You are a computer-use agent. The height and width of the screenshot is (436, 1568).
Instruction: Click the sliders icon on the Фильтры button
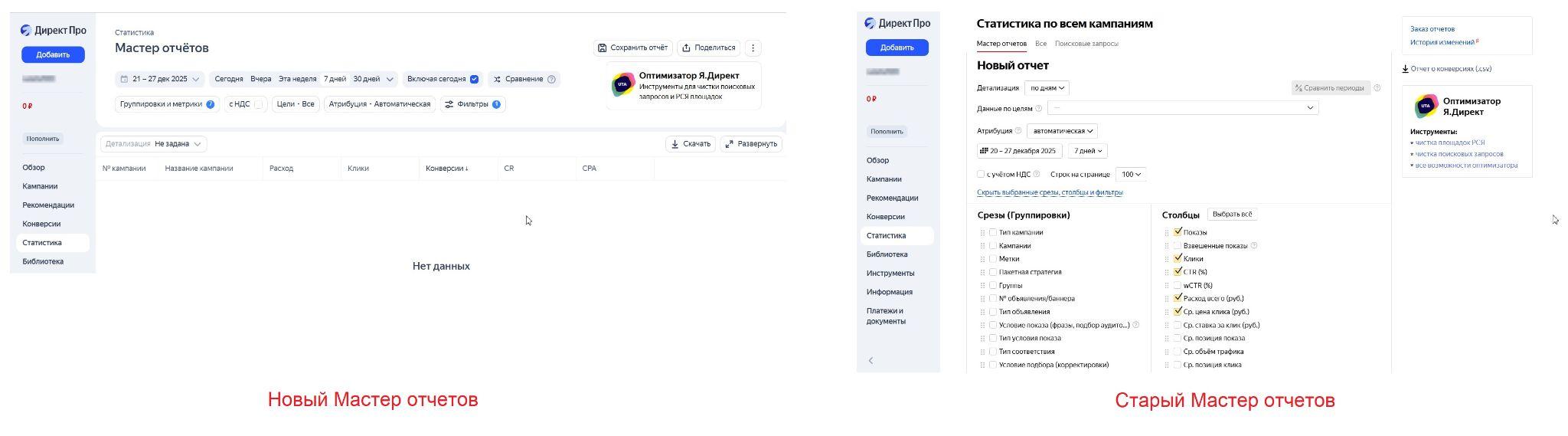tap(449, 104)
